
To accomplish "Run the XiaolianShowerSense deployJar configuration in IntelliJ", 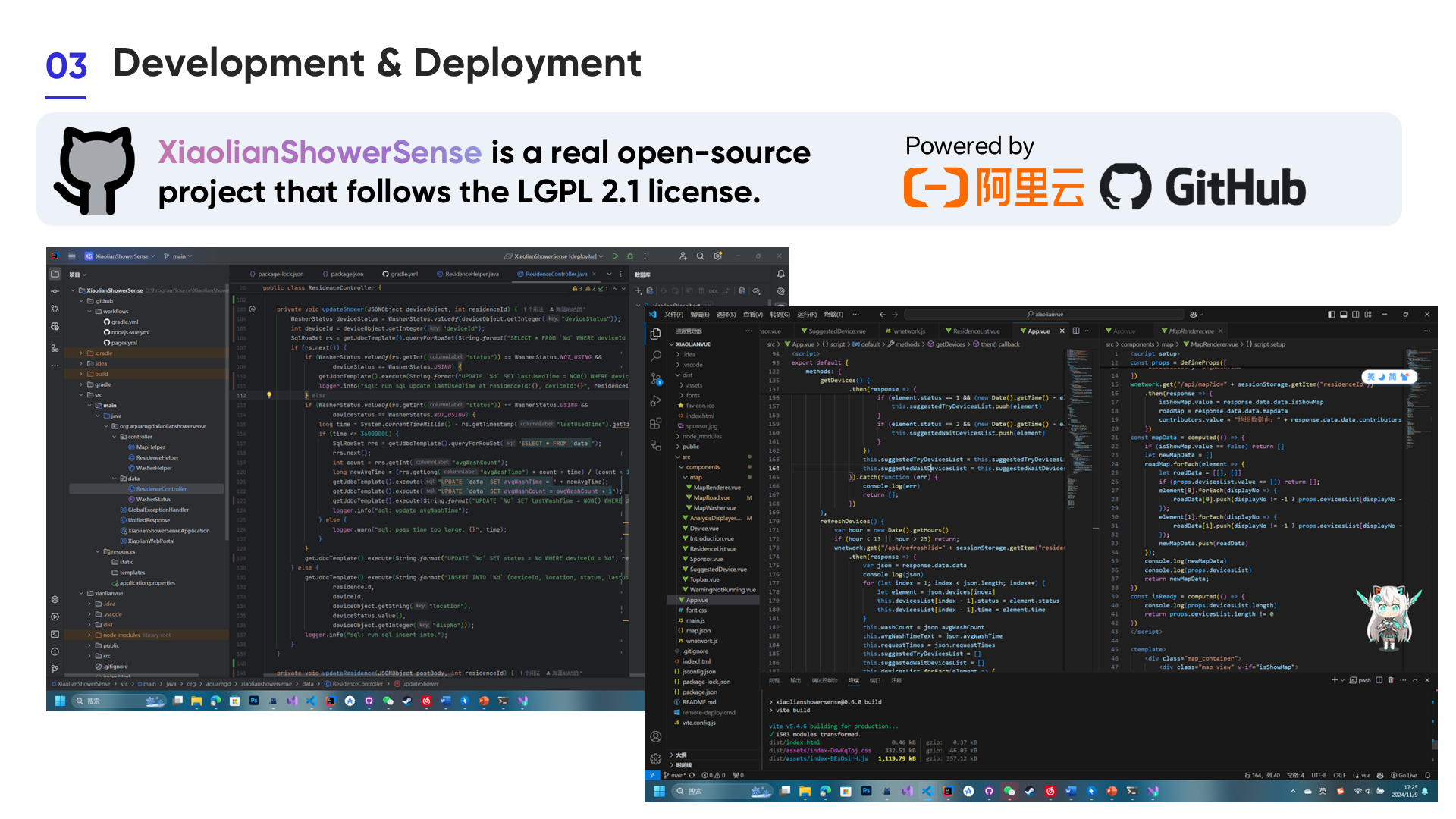I will [615, 256].
